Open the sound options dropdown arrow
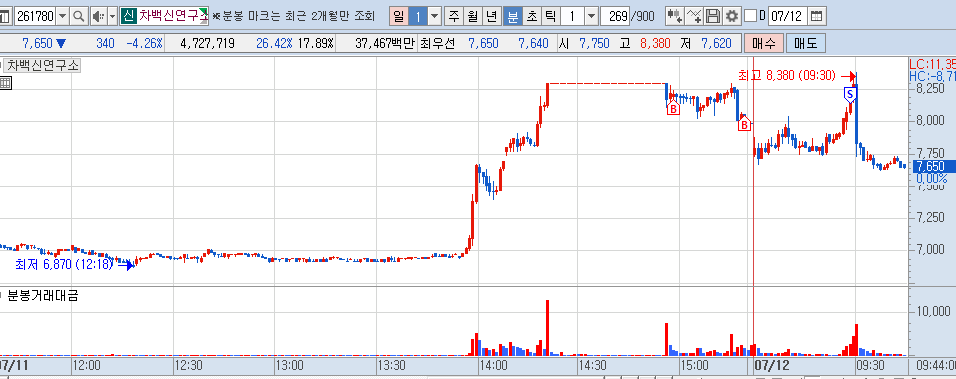The image size is (956, 379). pyautogui.click(x=112, y=16)
